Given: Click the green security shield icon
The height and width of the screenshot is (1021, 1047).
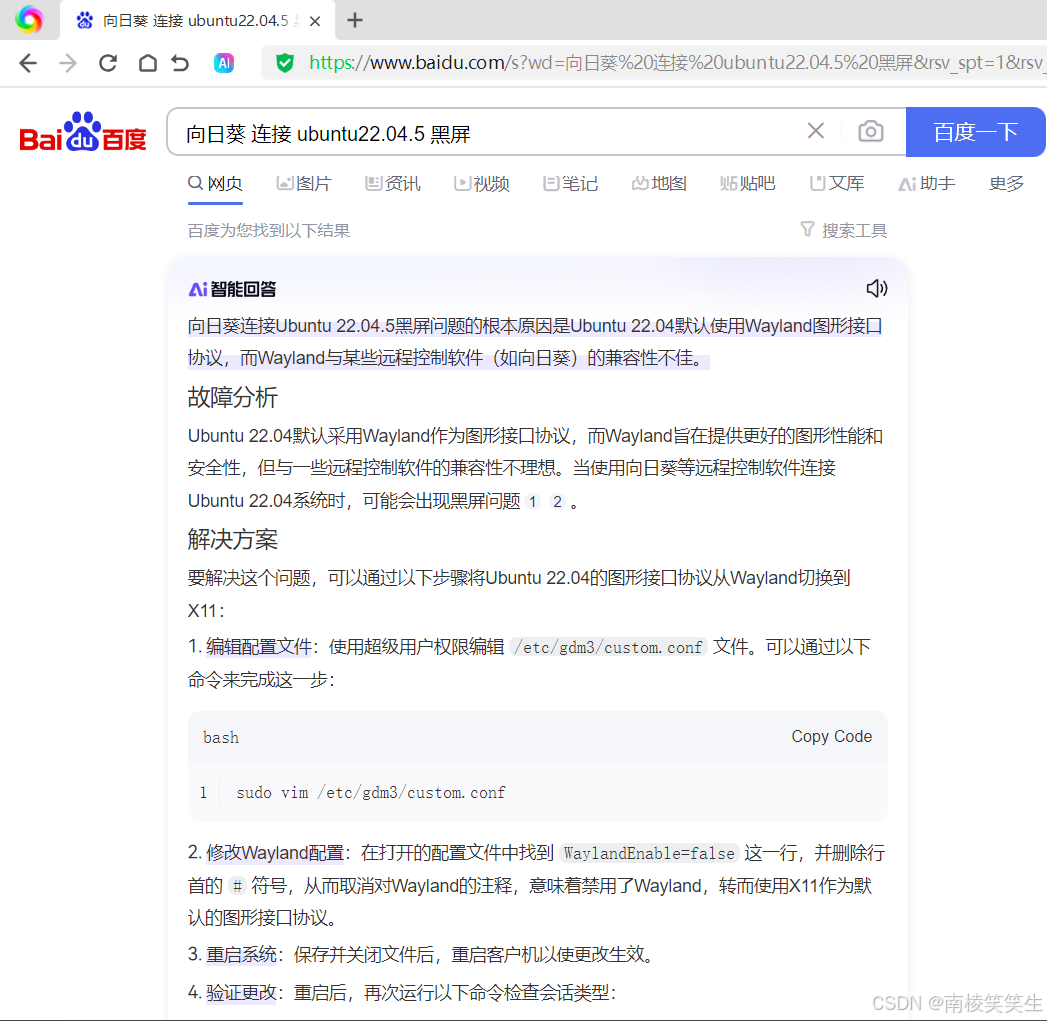Looking at the screenshot, I should 284,63.
